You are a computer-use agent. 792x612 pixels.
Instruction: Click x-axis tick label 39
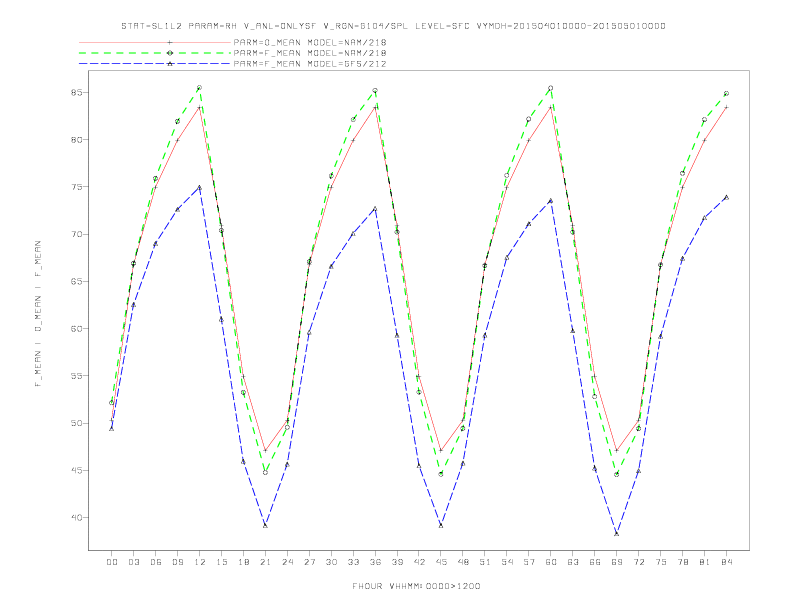[397, 562]
